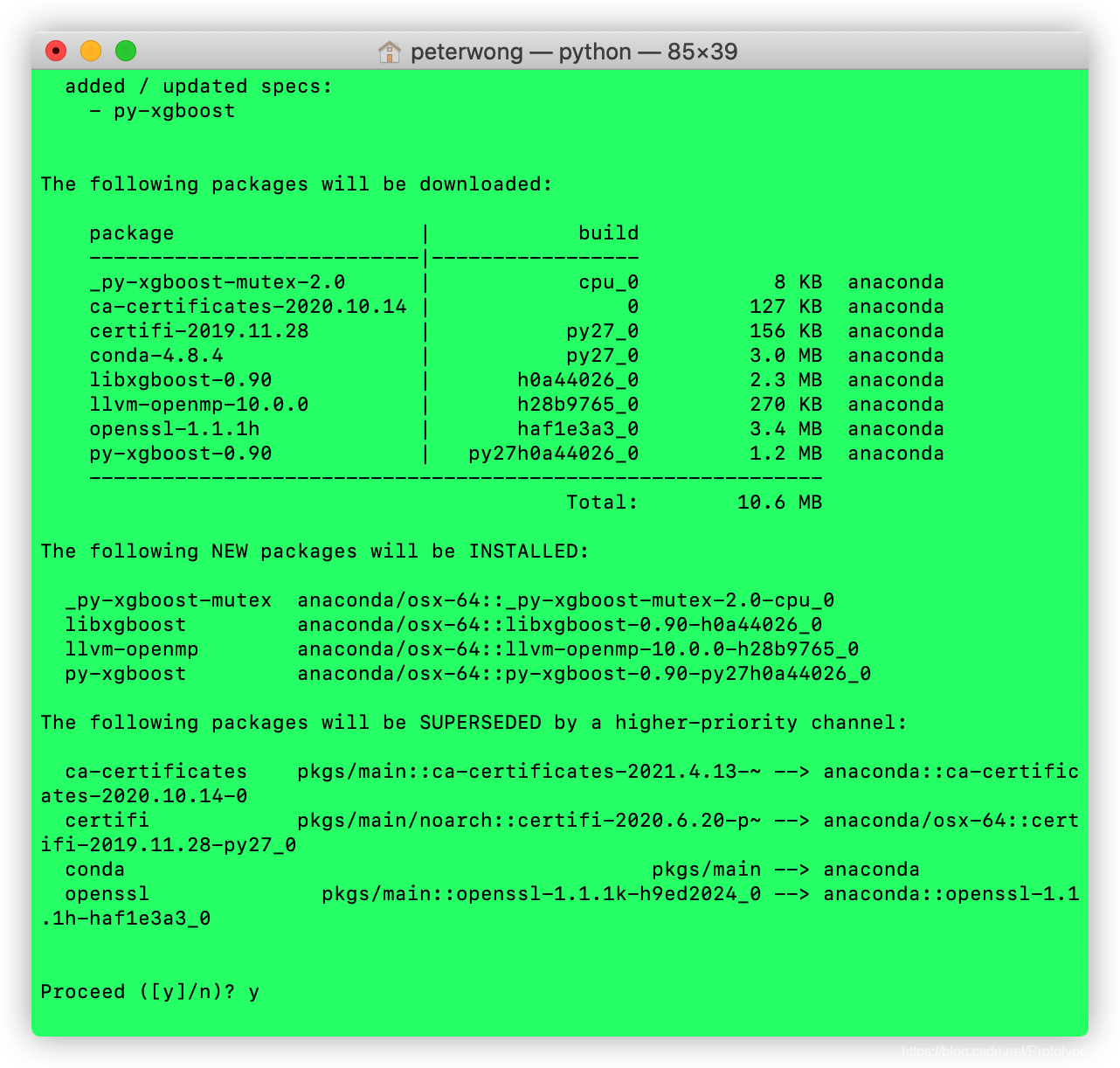Click the yellow minimize traffic light button
The image size is (1120, 1068).
[91, 51]
